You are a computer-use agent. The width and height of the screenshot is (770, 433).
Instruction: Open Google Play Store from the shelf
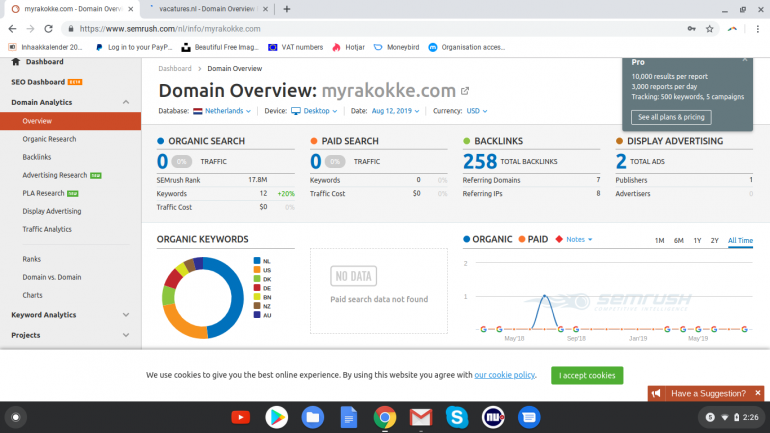[x=276, y=417]
